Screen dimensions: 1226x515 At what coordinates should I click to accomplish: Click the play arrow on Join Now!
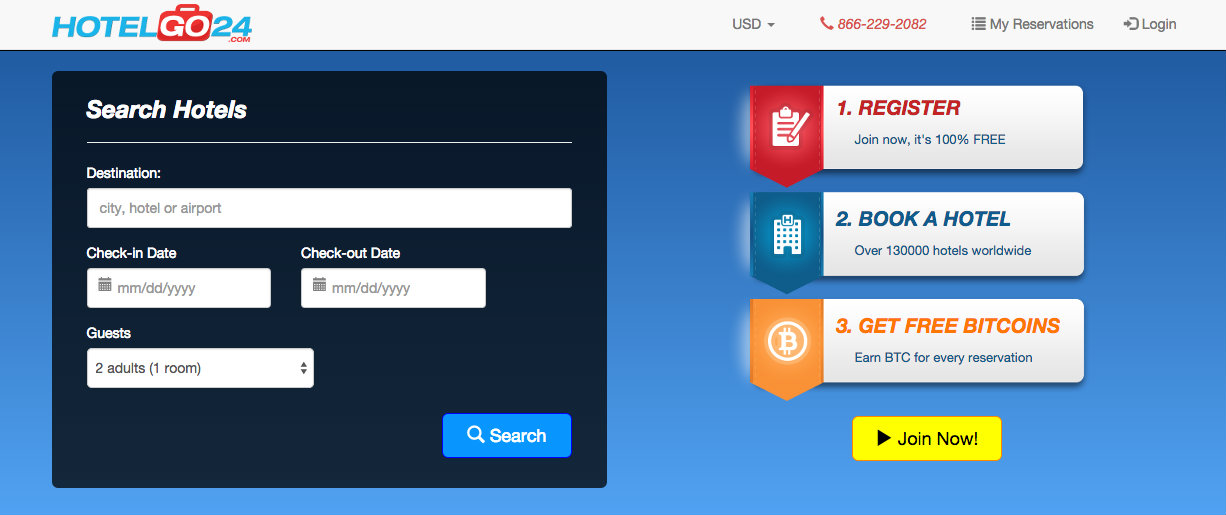(x=884, y=438)
